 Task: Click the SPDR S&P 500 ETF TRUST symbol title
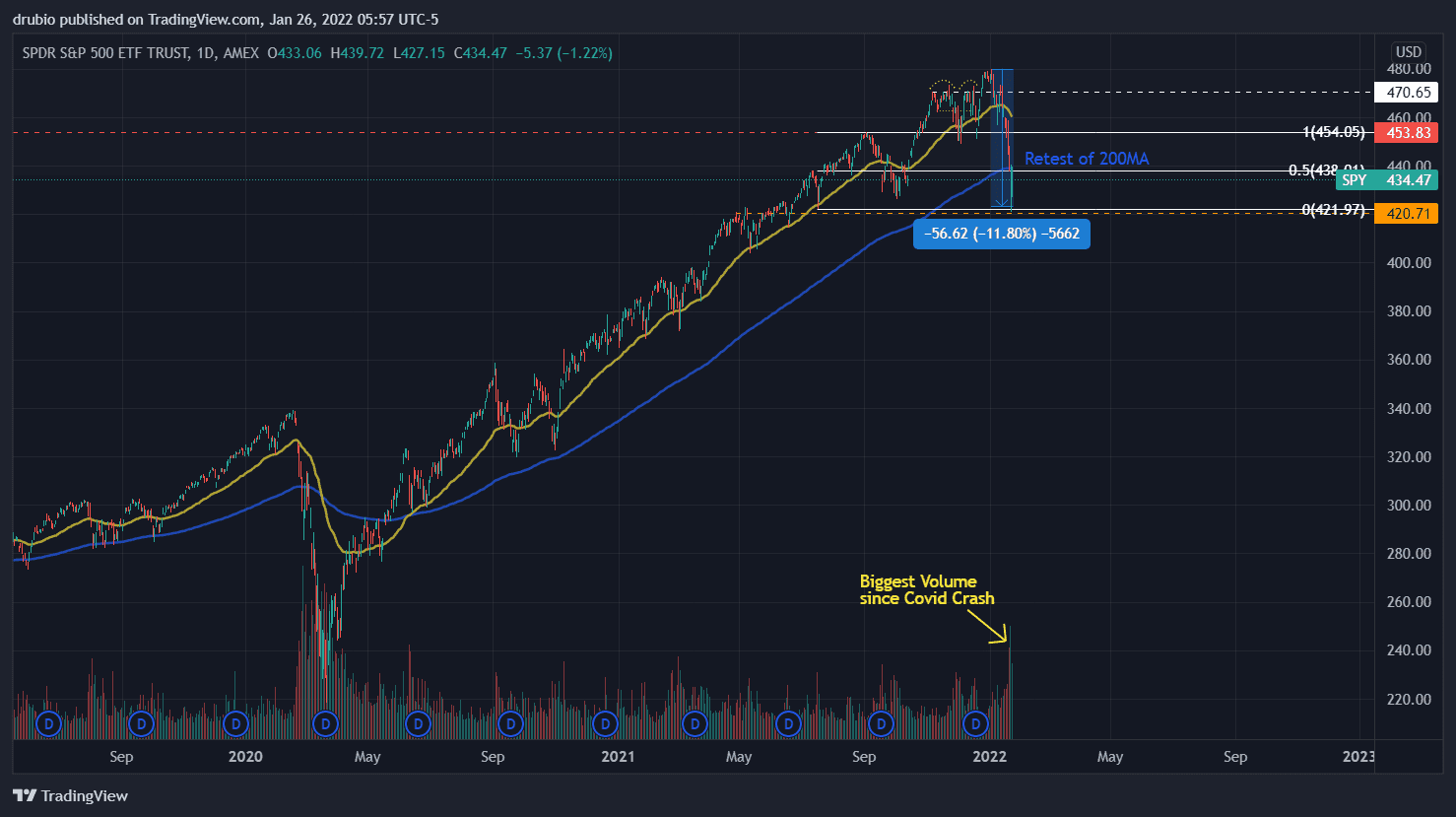[105, 53]
